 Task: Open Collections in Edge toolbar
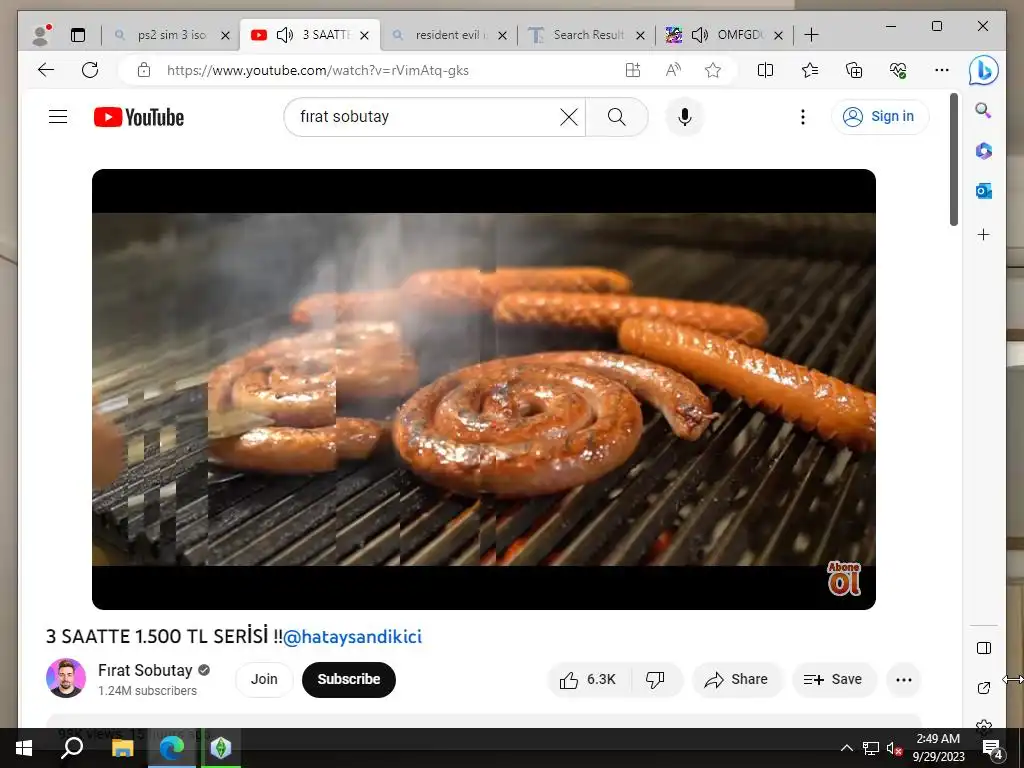point(854,70)
